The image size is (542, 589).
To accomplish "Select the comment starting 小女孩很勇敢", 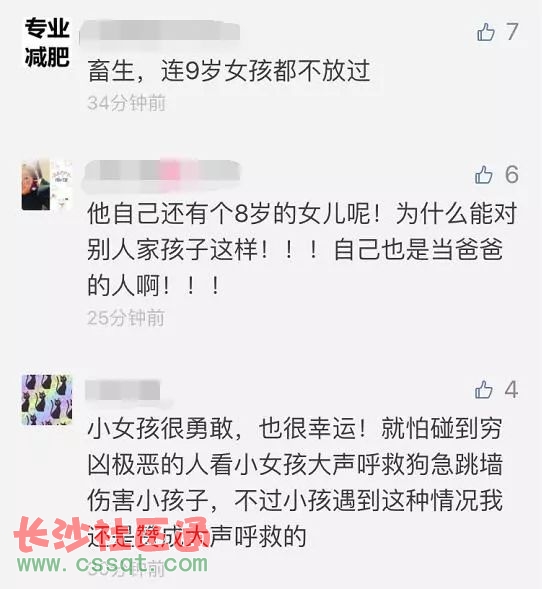I will tap(295, 482).
